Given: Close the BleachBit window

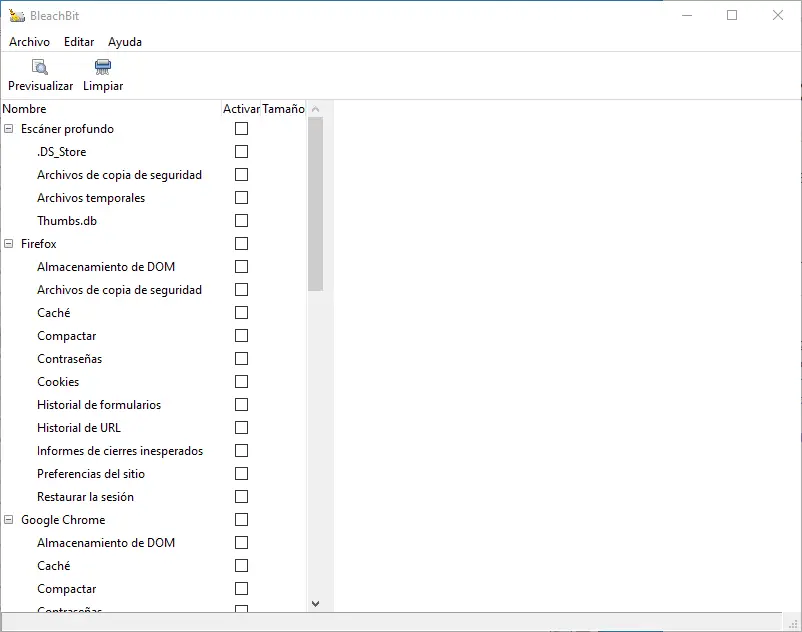Looking at the screenshot, I should [x=777, y=15].
